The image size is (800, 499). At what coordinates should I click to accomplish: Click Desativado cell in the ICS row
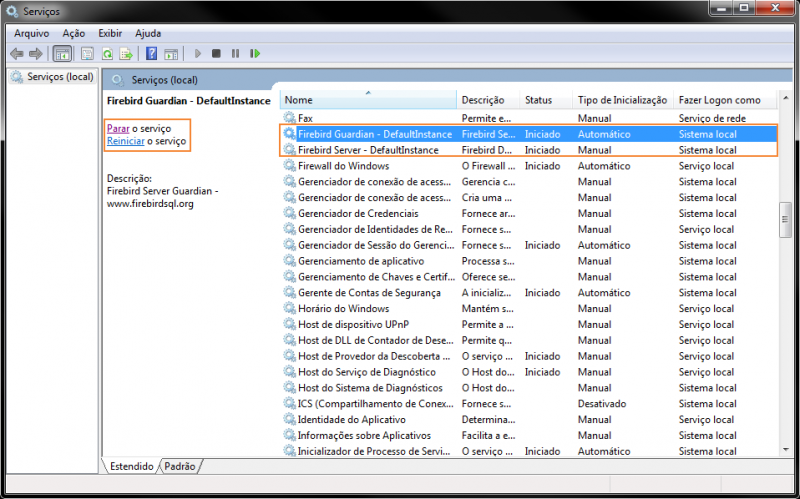602,404
